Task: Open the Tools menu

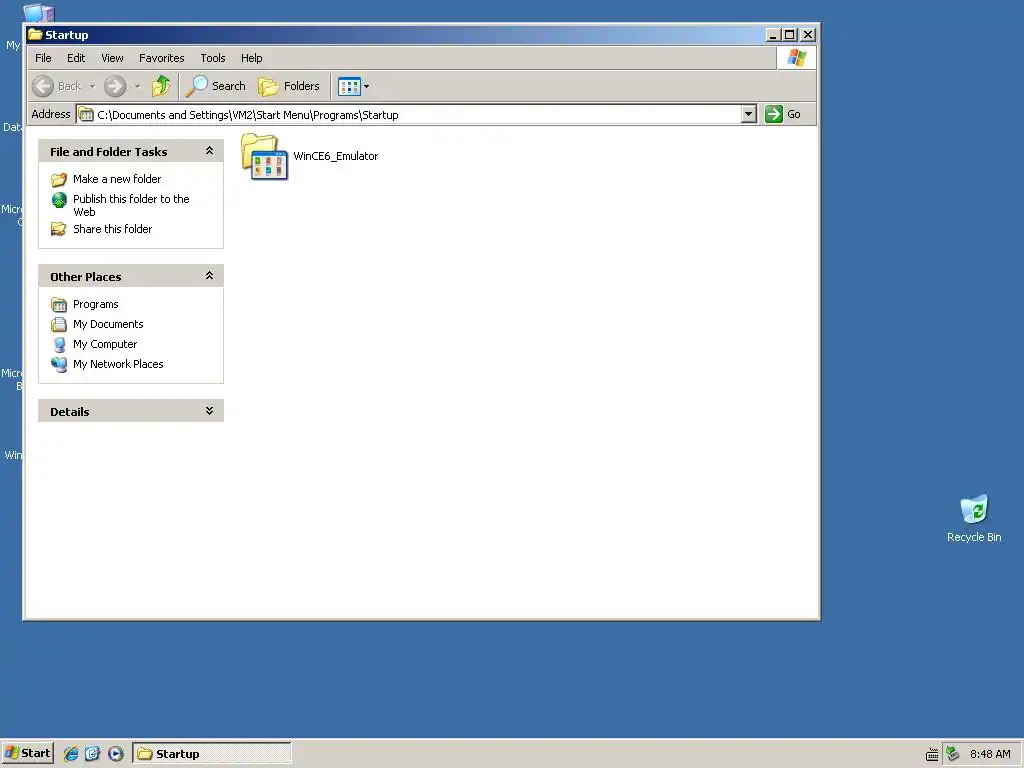Action: coord(213,58)
